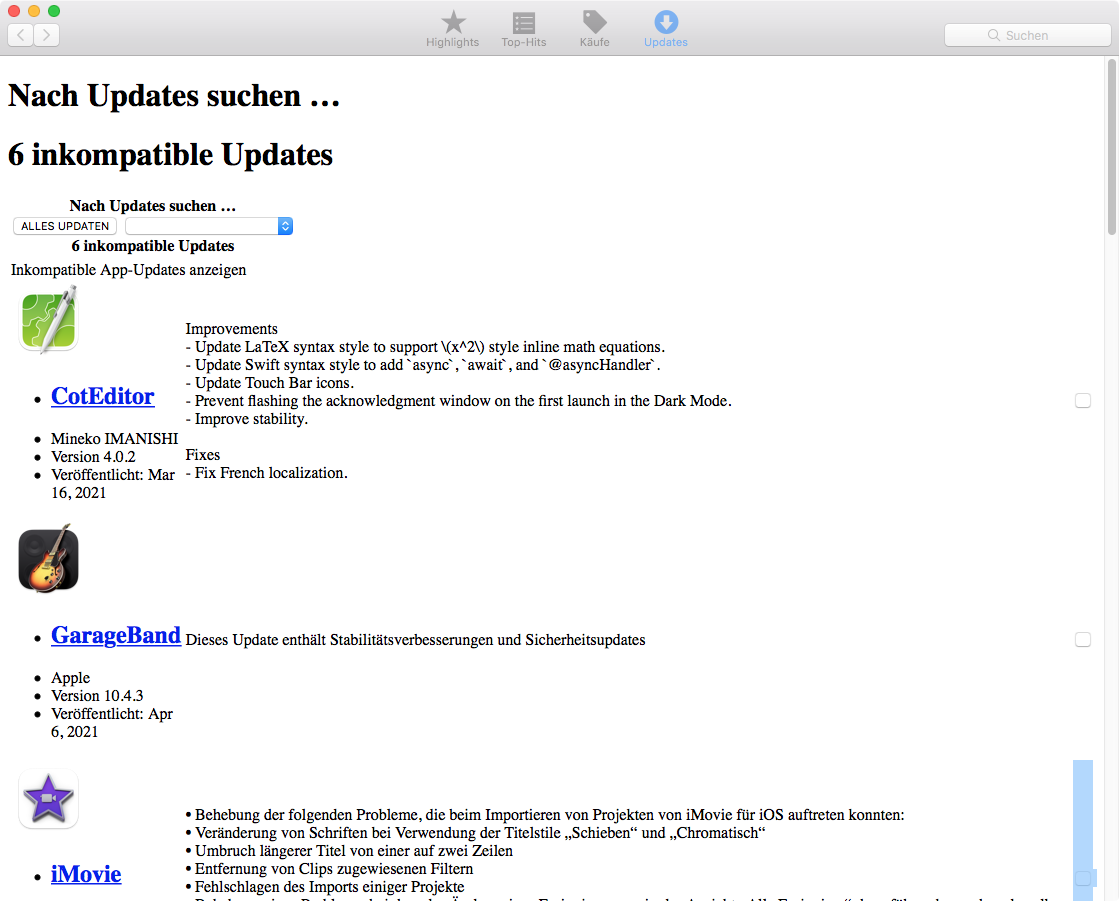Click the iMovie star icon
The width and height of the screenshot is (1119, 901).
click(49, 798)
